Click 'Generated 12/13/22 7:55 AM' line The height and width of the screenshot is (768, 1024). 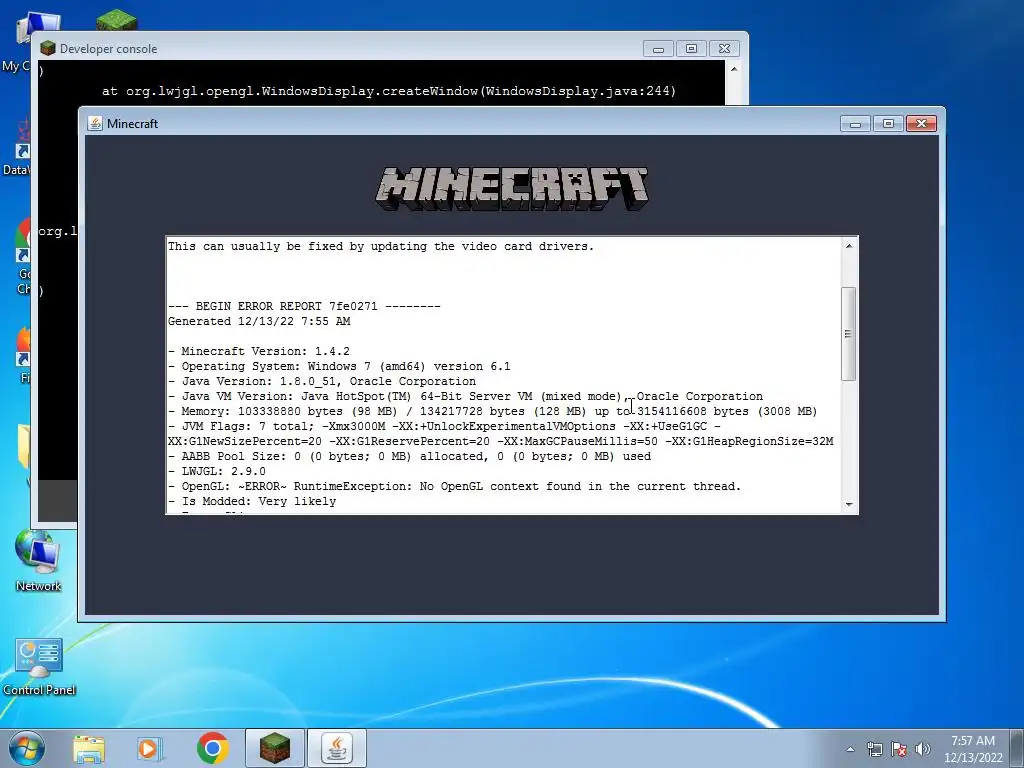[x=259, y=321]
